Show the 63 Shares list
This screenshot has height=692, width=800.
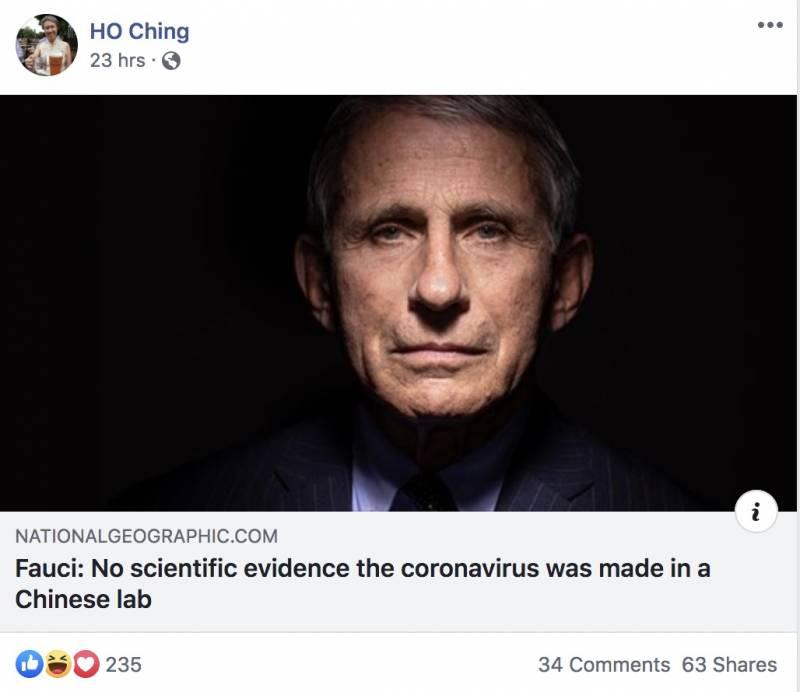click(x=729, y=664)
